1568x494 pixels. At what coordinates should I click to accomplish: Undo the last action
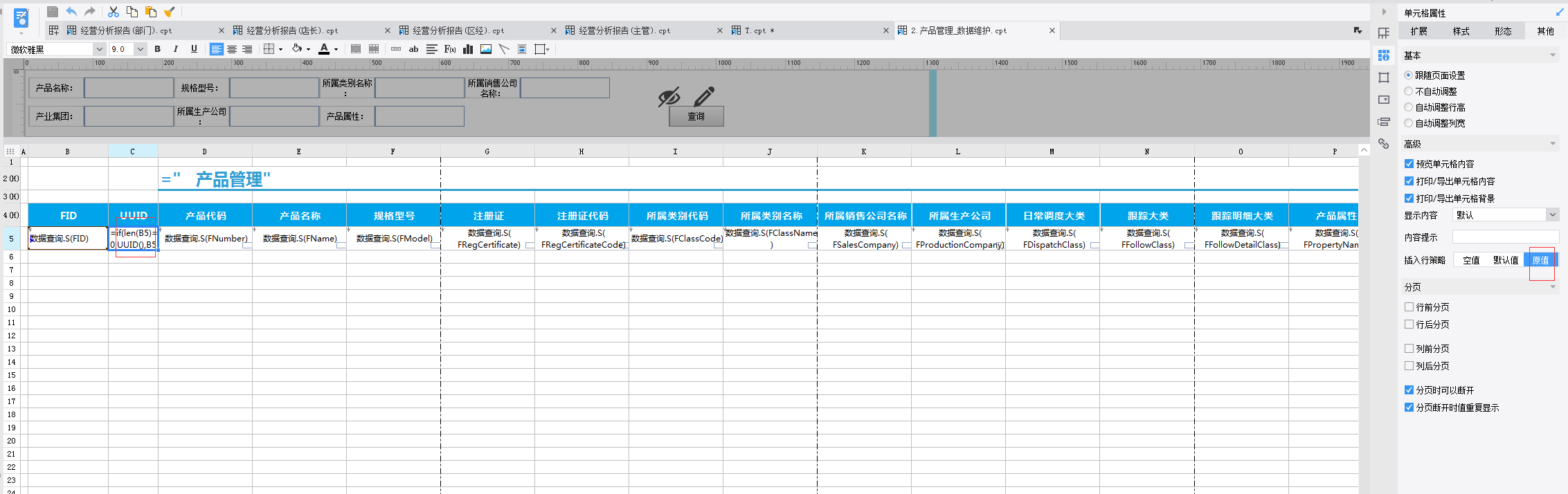point(71,12)
